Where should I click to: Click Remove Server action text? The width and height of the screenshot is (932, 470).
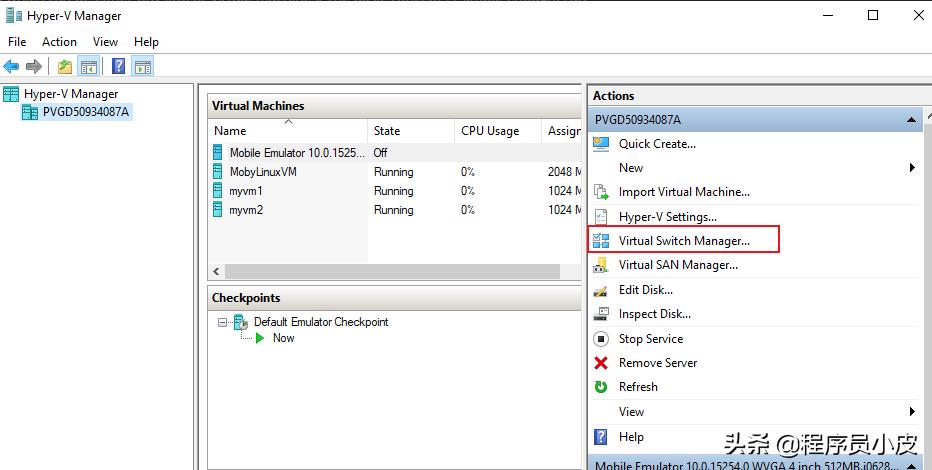click(x=658, y=362)
